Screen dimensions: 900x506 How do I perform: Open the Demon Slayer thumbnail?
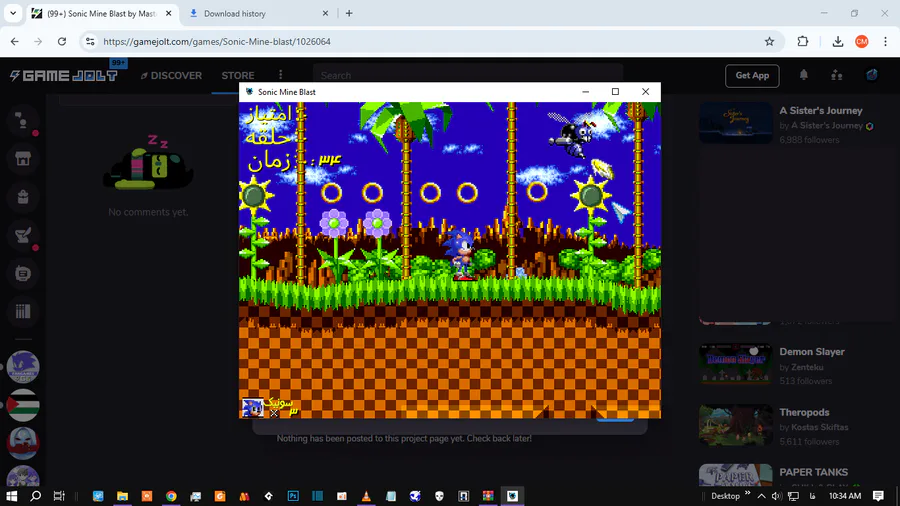pyautogui.click(x=735, y=364)
